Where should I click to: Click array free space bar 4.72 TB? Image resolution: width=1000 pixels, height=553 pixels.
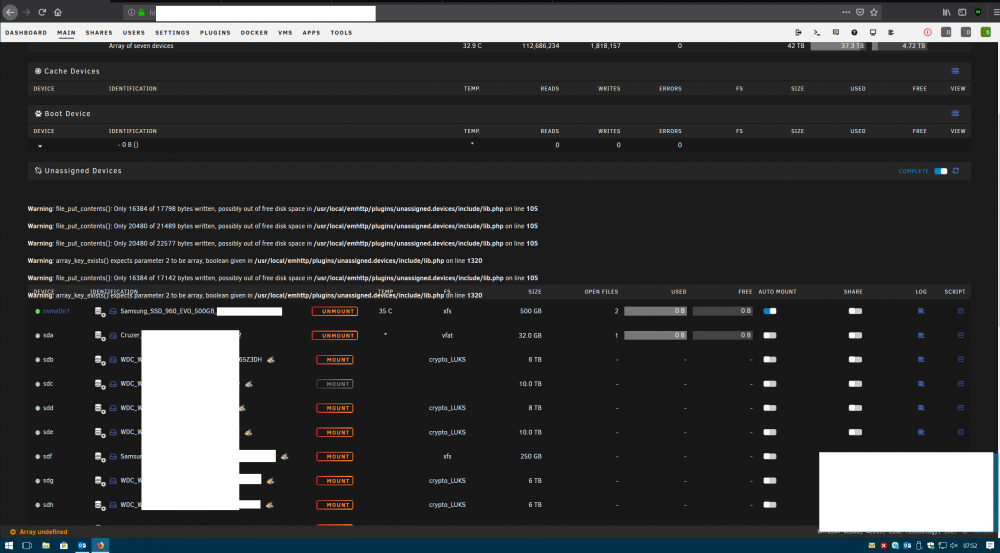[x=899, y=46]
